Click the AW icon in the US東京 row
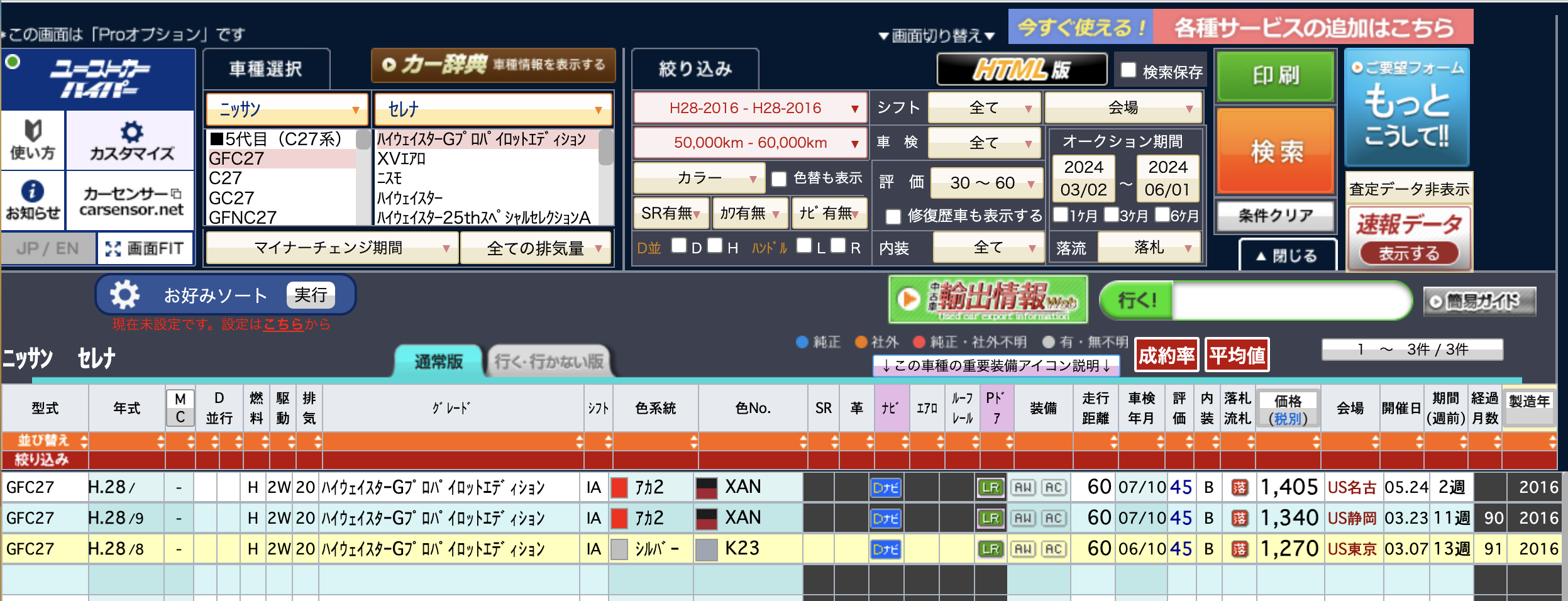This screenshot has width=1568, height=601. 1023,549
